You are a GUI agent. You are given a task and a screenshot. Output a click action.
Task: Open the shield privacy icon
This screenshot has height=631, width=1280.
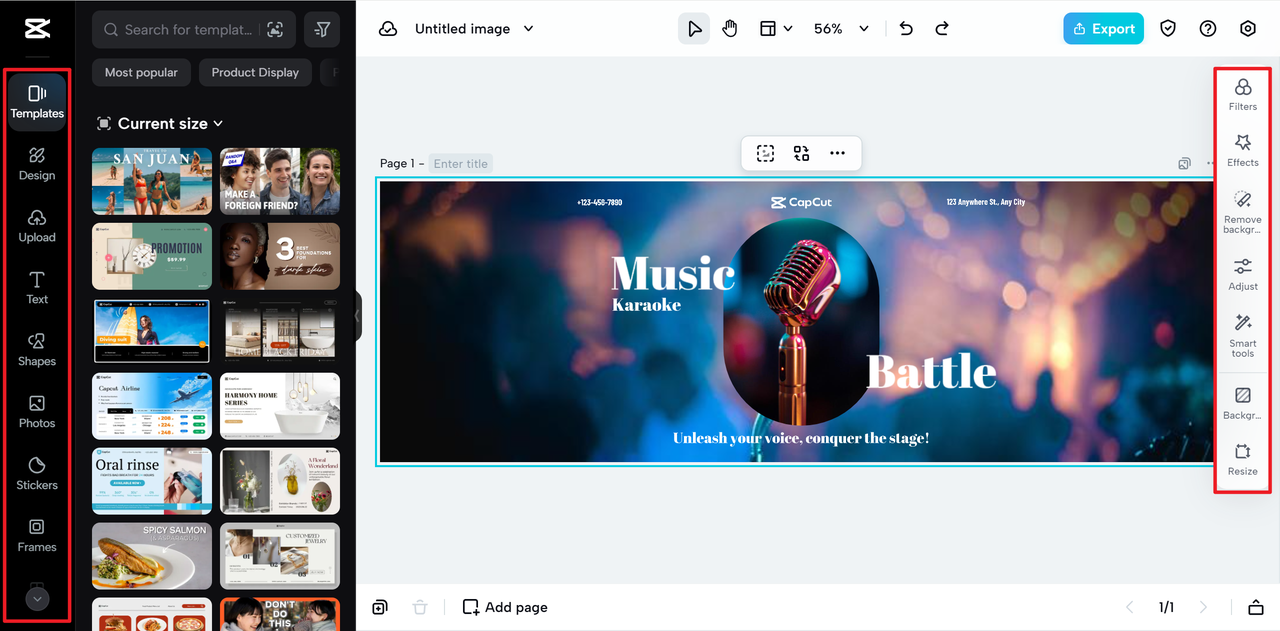click(x=1168, y=29)
